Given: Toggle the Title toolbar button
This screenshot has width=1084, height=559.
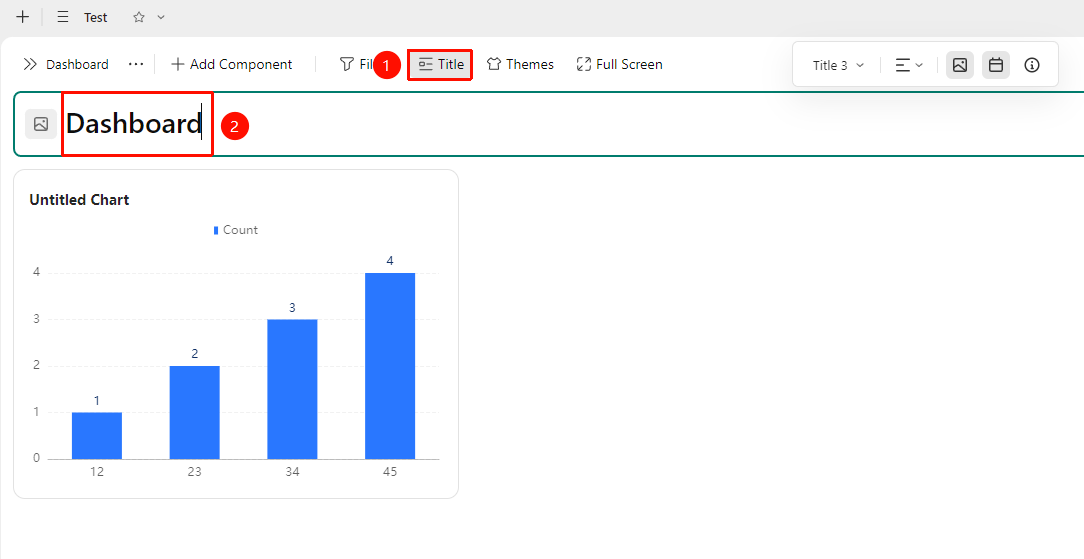Looking at the screenshot, I should (x=441, y=64).
